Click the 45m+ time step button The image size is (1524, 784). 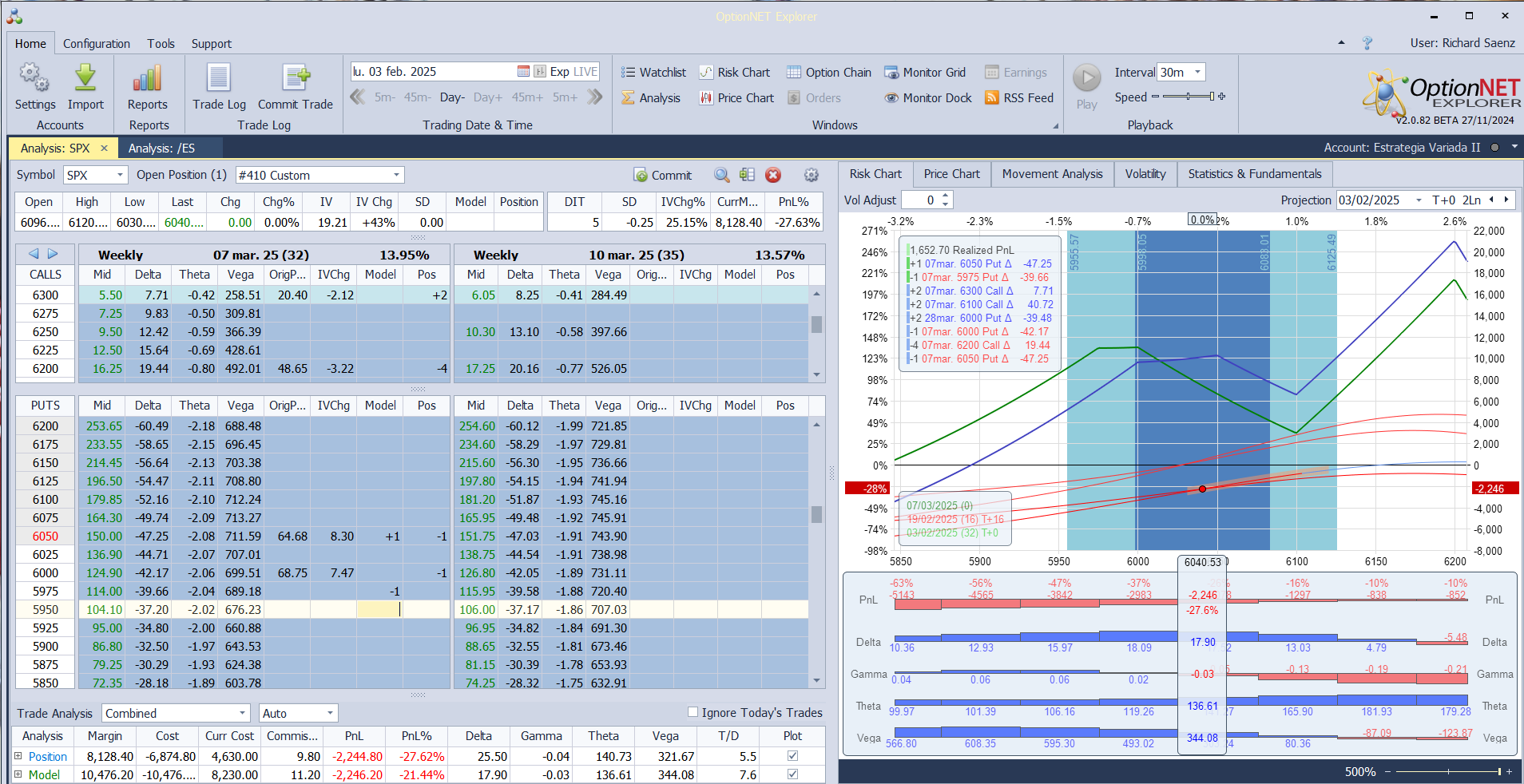point(527,97)
